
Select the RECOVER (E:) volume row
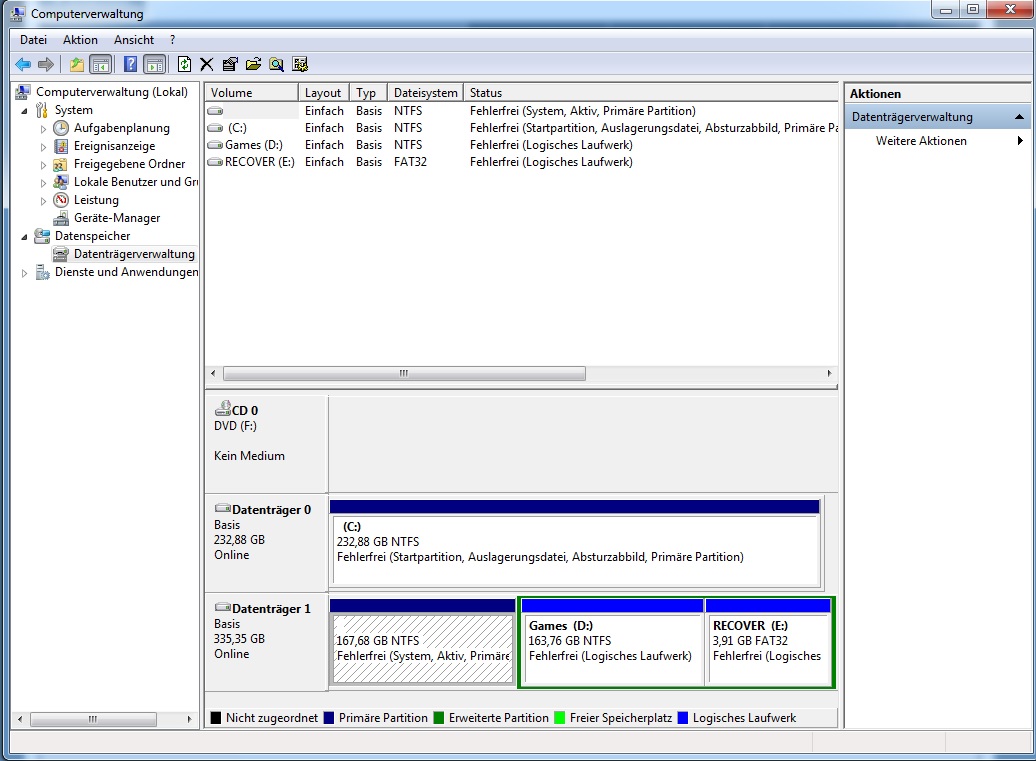(x=521, y=162)
